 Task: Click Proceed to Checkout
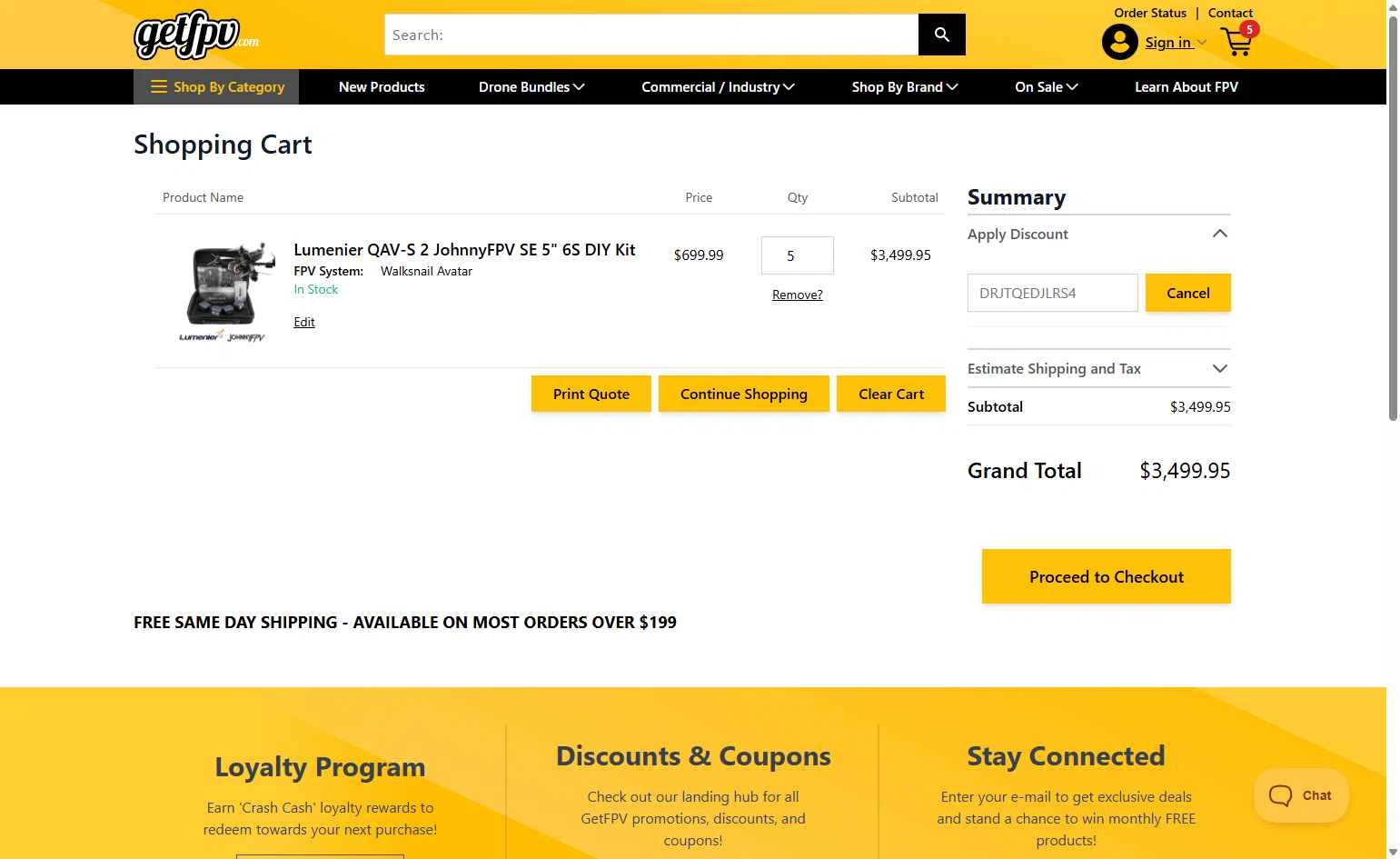tap(1107, 576)
